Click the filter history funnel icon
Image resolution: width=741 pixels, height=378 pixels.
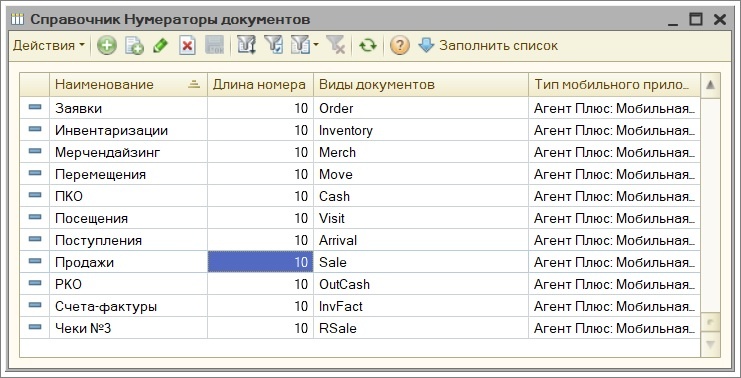point(300,46)
